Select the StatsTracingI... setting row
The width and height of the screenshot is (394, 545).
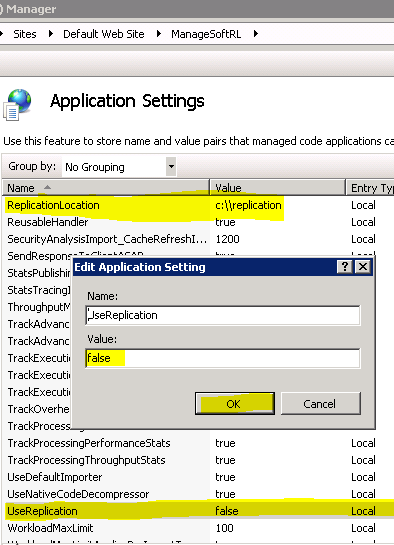click(38, 290)
